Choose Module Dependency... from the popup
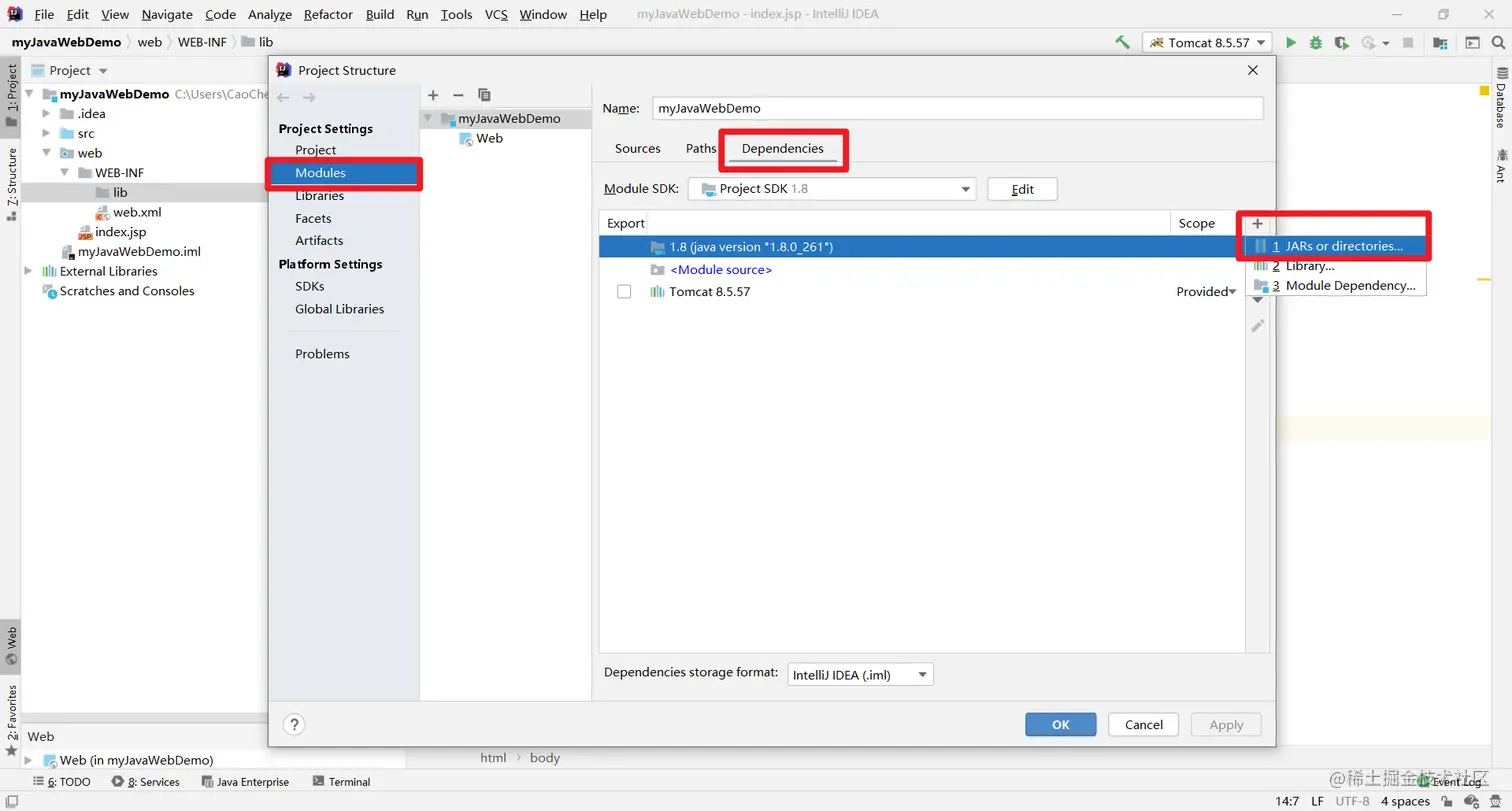This screenshot has width=1512, height=811. [1337, 285]
